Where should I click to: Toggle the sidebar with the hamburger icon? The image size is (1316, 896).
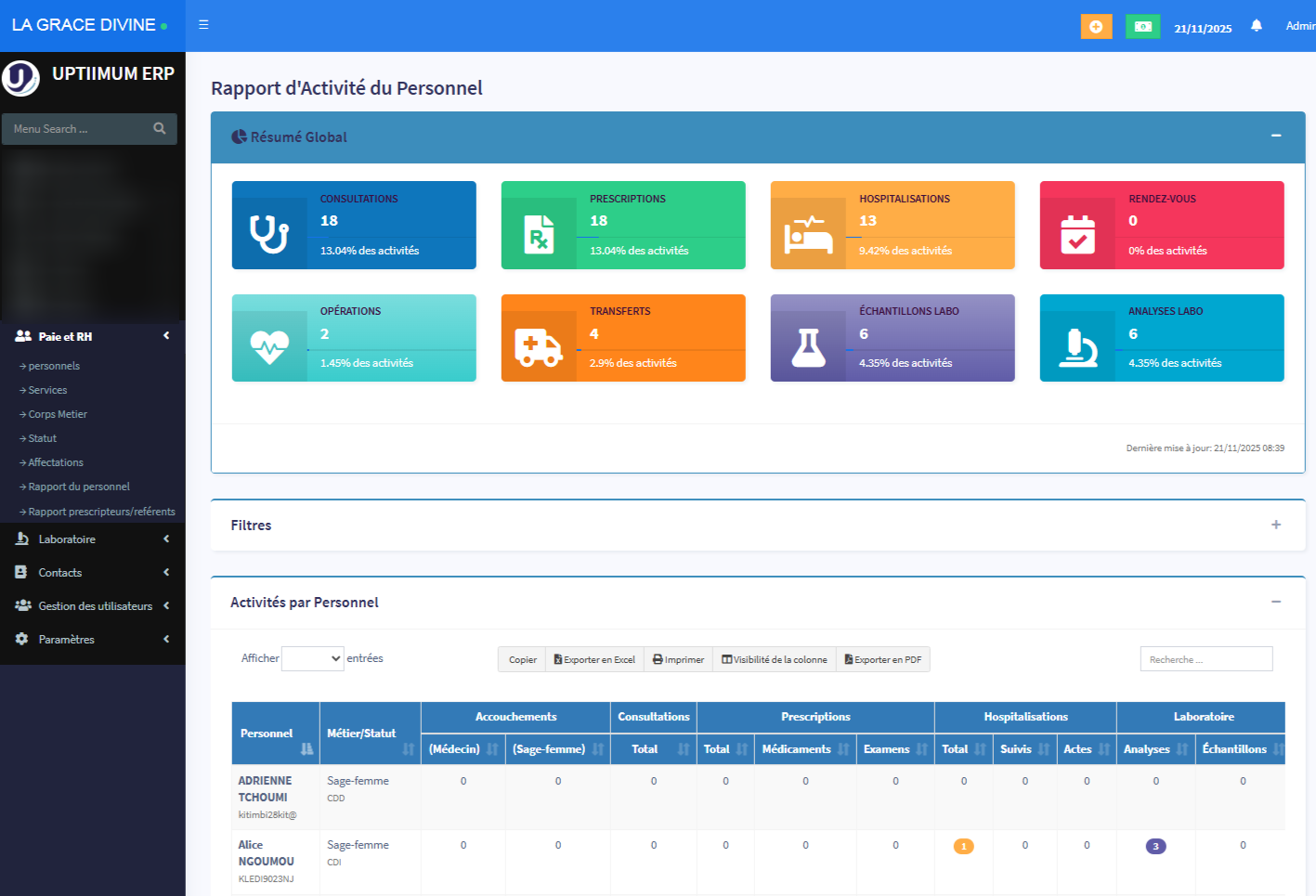click(202, 25)
